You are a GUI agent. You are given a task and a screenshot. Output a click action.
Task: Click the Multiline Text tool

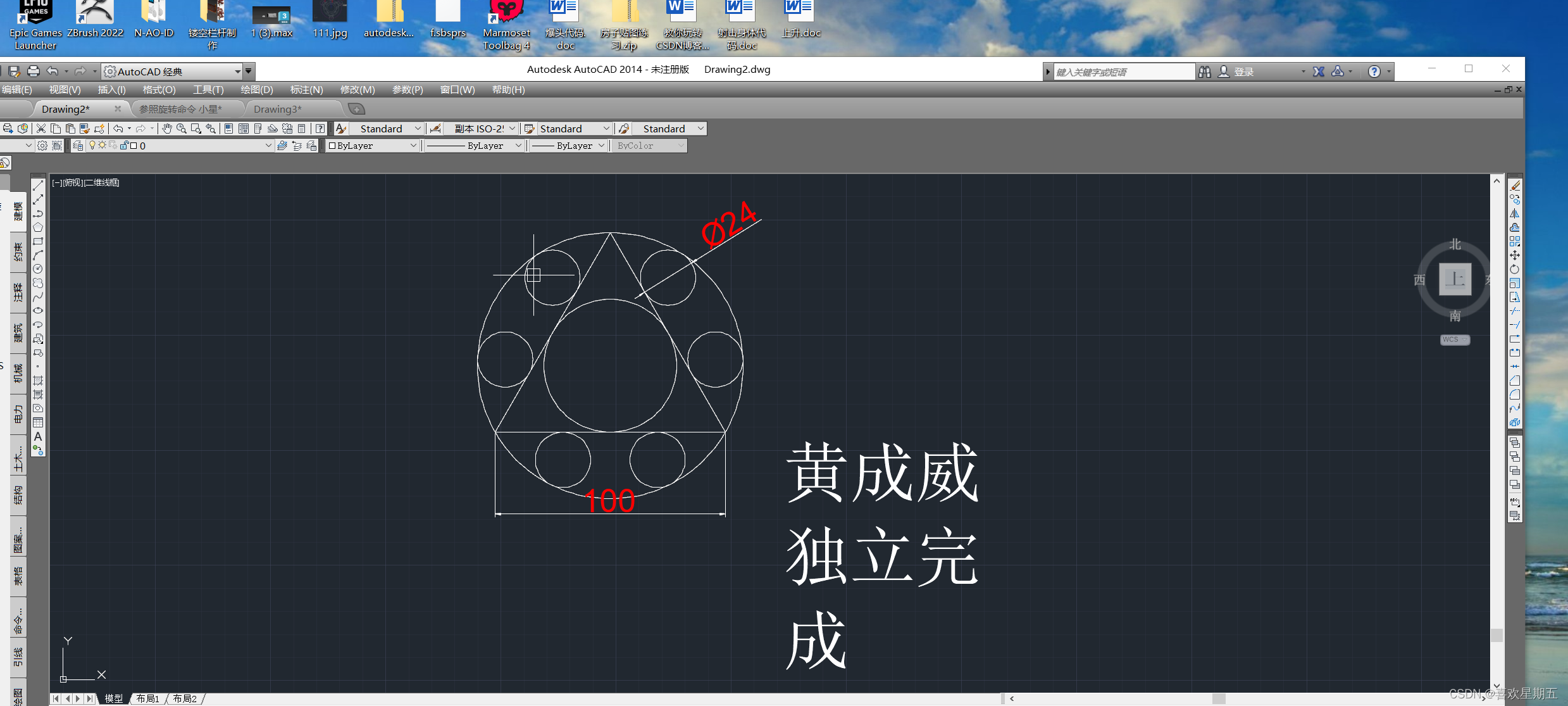click(x=38, y=437)
